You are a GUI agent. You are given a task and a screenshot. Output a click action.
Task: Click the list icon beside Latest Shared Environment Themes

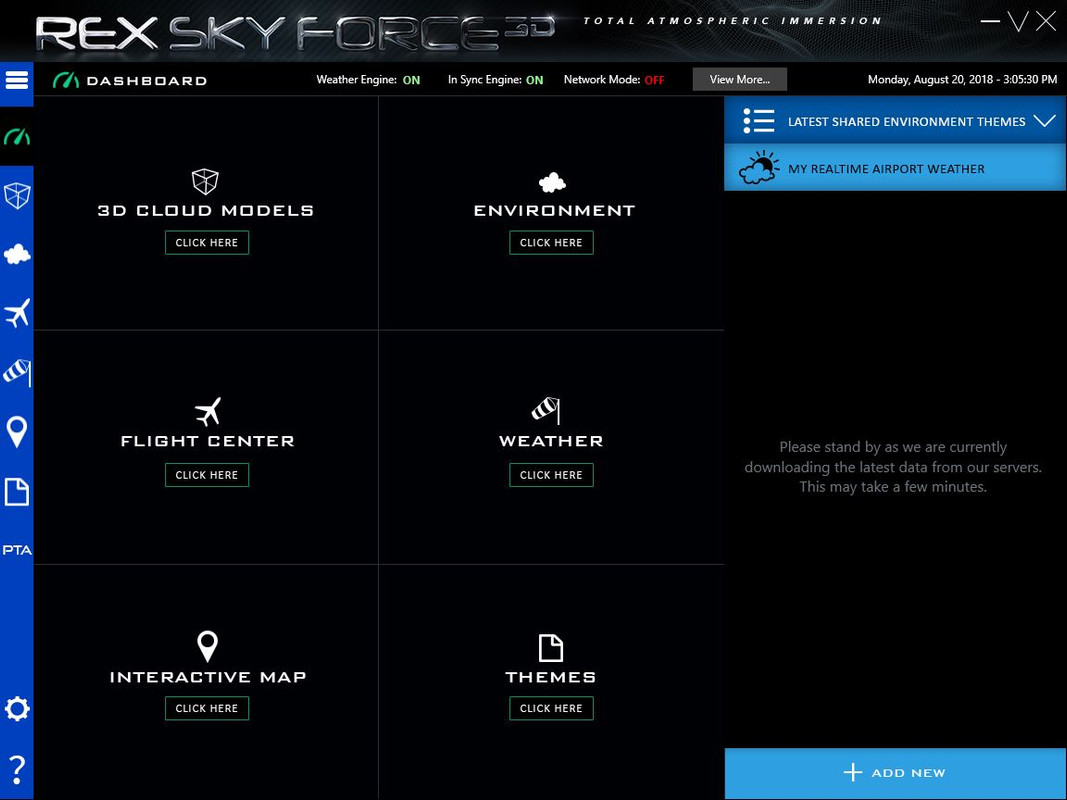pos(759,121)
